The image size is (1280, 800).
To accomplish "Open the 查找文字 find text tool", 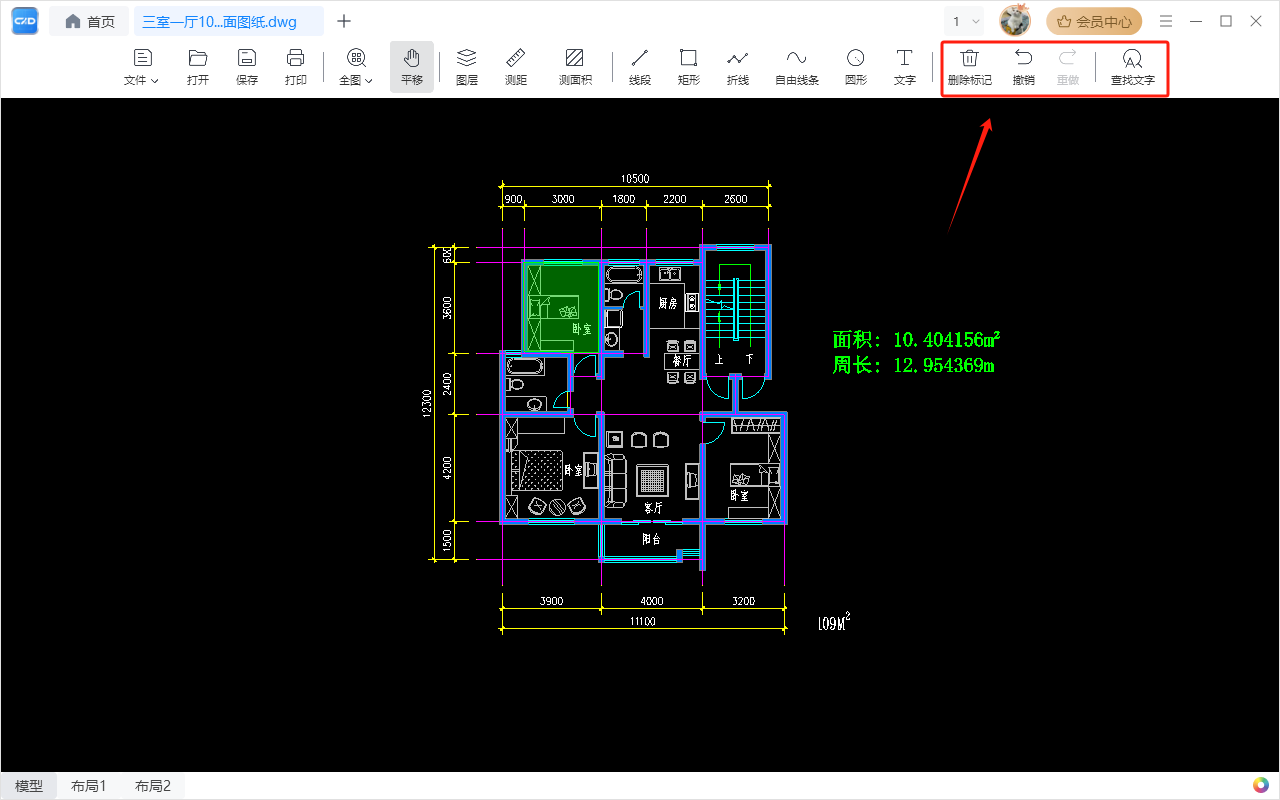I will click(x=1133, y=67).
